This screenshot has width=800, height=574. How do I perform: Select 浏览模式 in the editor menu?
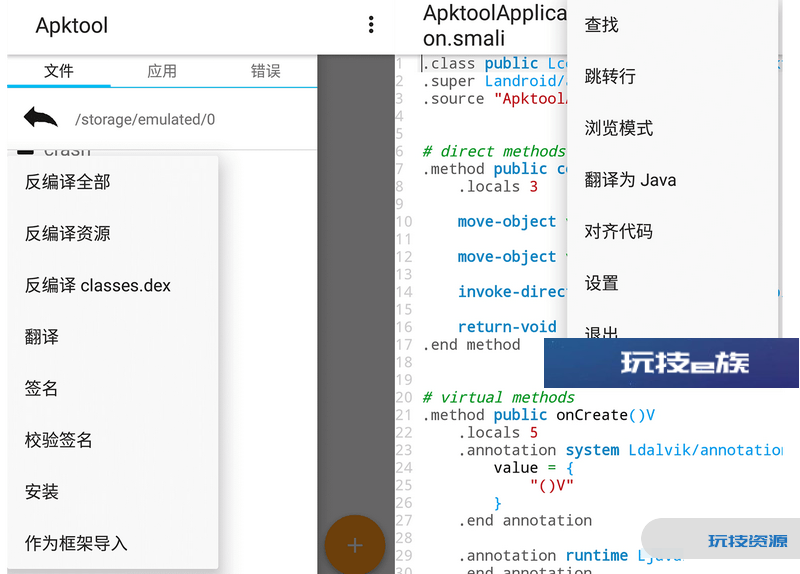point(672,128)
